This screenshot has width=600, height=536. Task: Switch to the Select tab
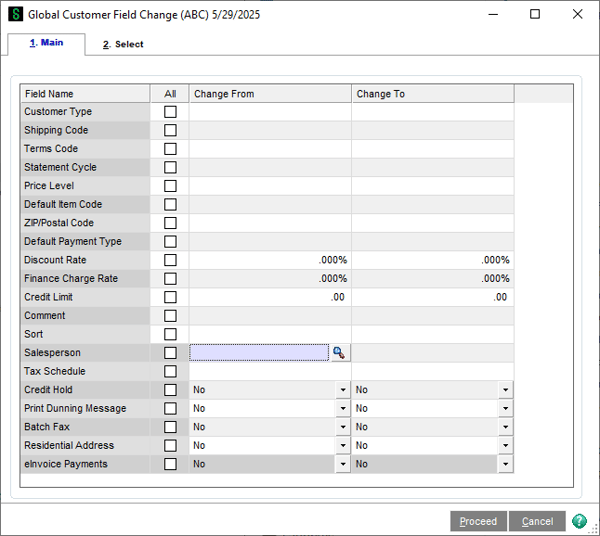[123, 44]
